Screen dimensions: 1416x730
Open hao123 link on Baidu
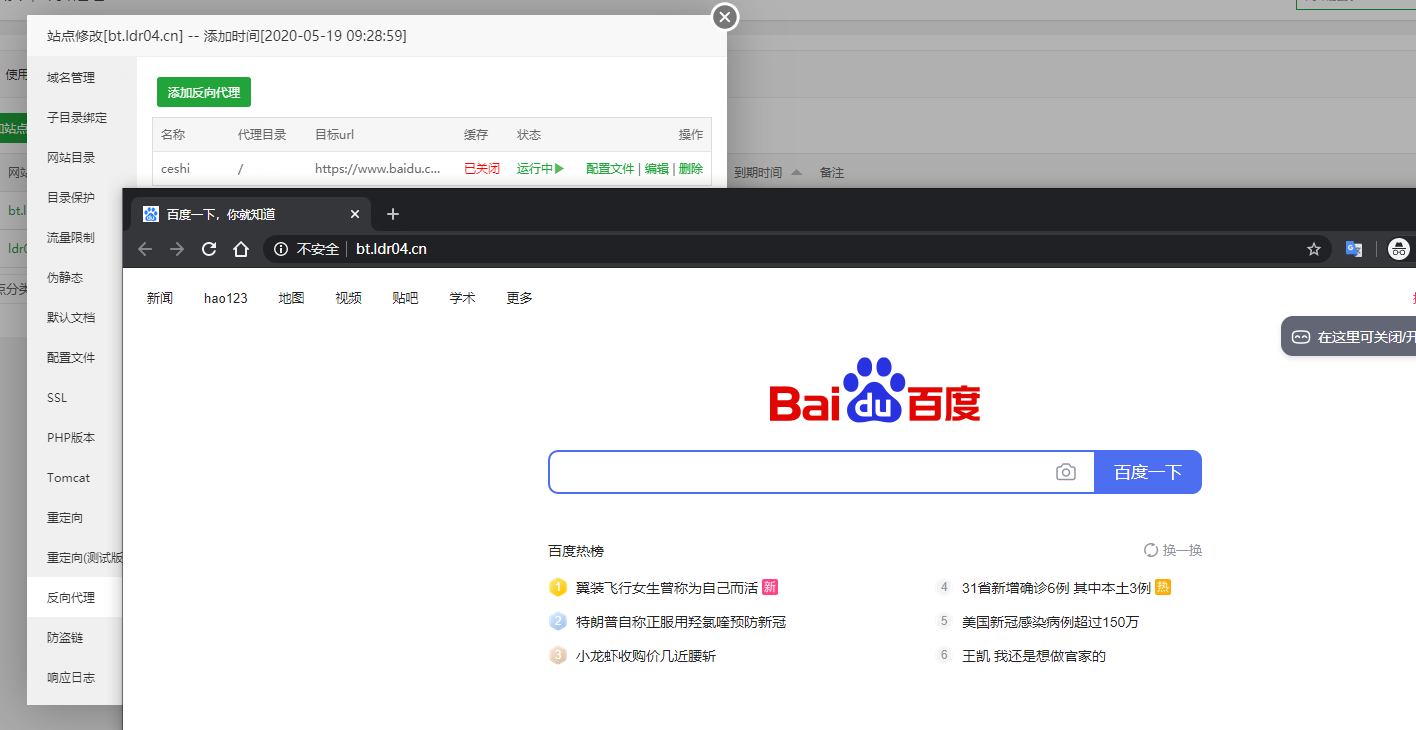[226, 298]
